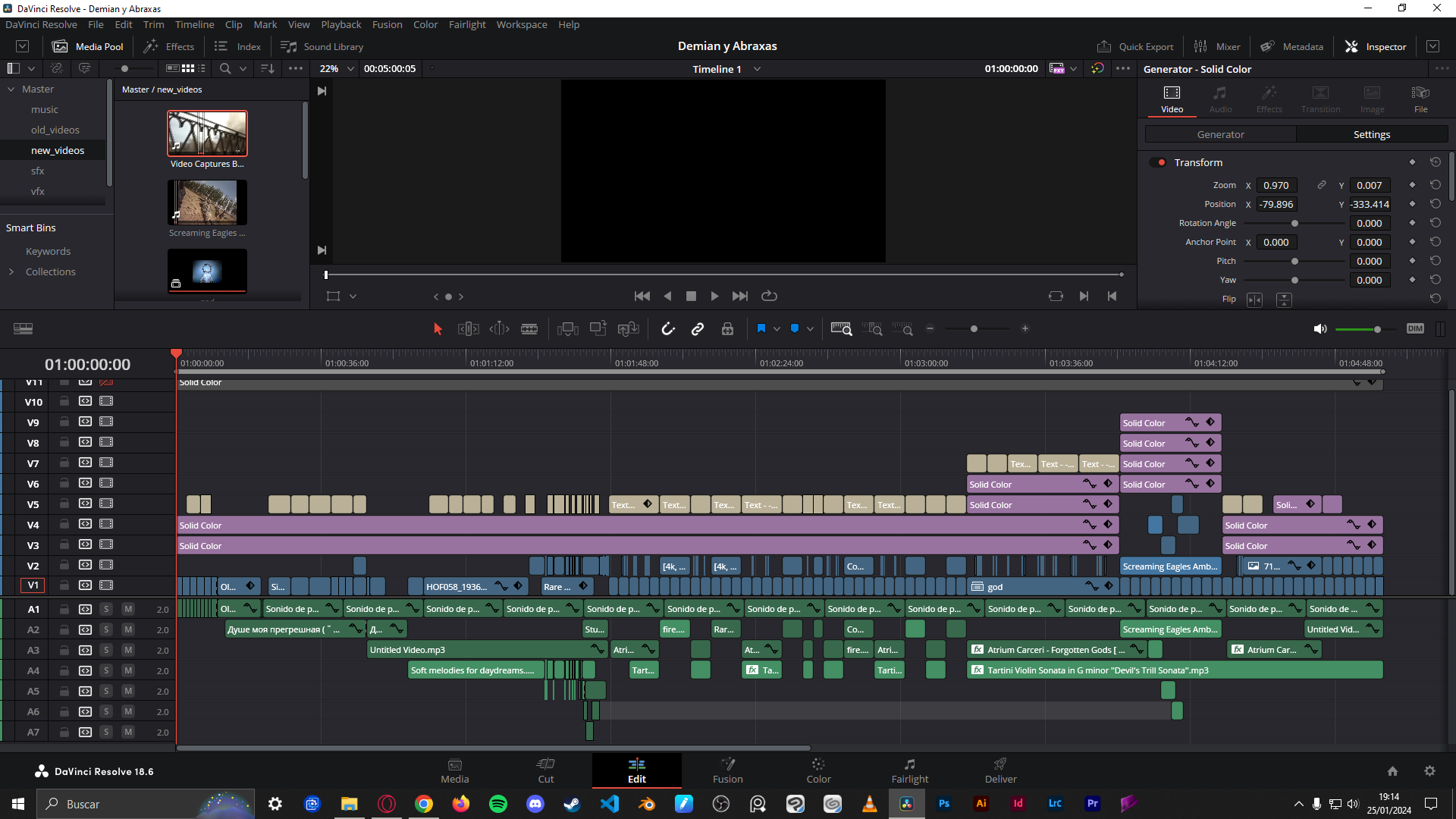Screen dimensions: 1456x819
Task: Adjust the Rotation Angle slider
Action: [1294, 224]
